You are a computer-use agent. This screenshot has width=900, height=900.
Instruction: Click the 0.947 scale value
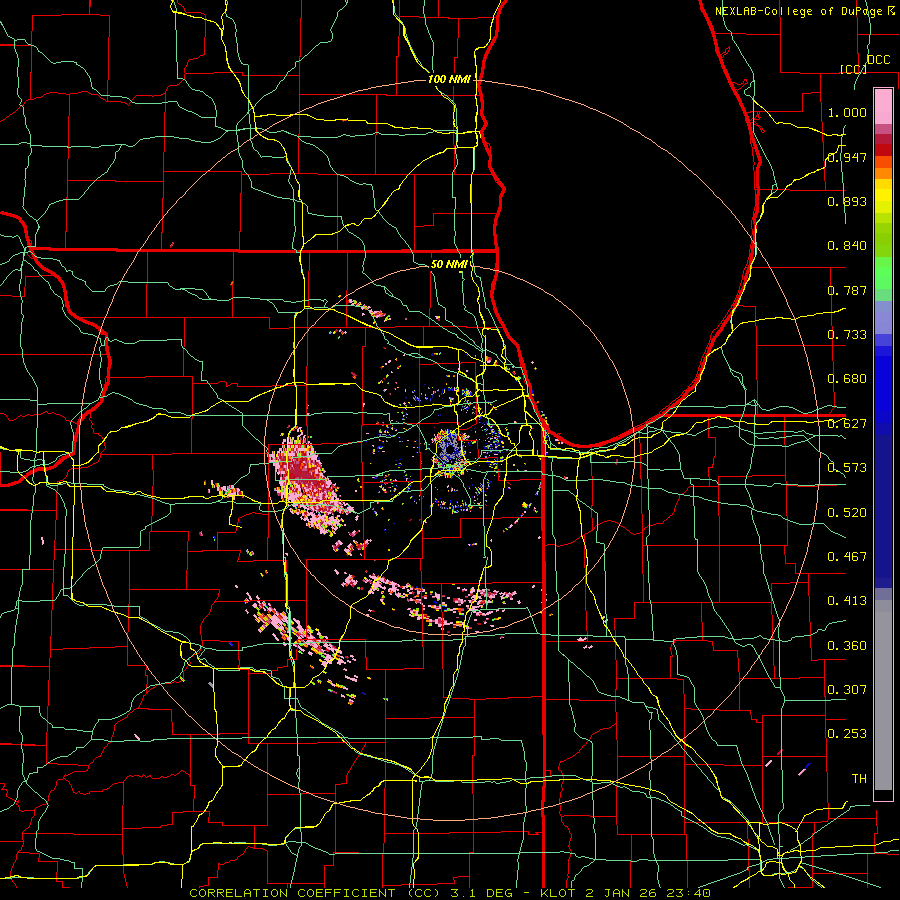pyautogui.click(x=847, y=157)
